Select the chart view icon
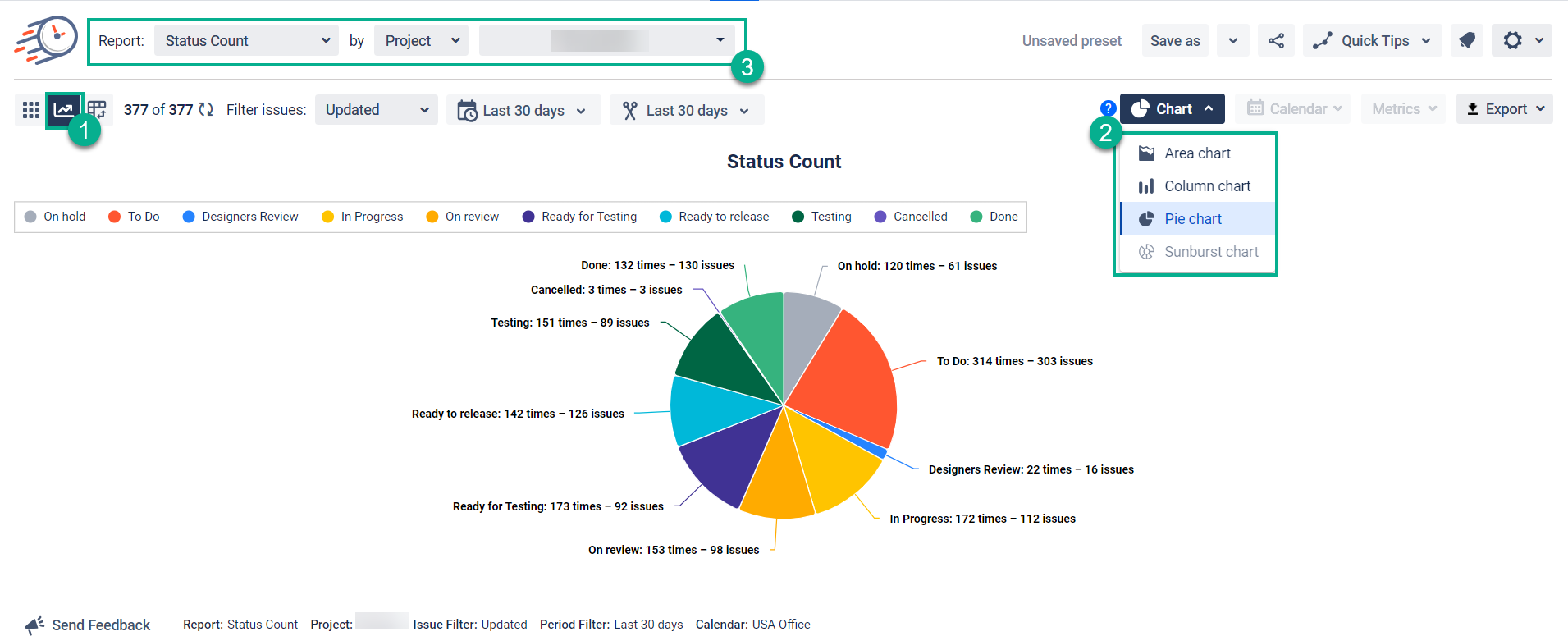 point(64,109)
